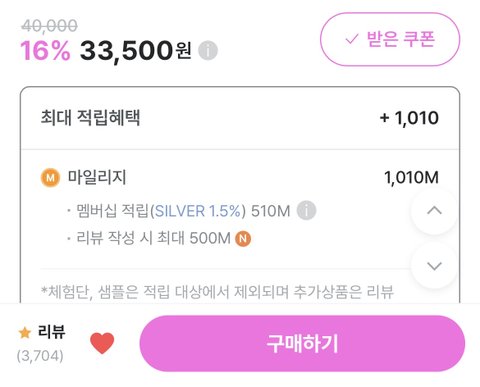Click checkmark icon in 받은 쿠폰 button
480x387 pixels.
tap(352, 39)
